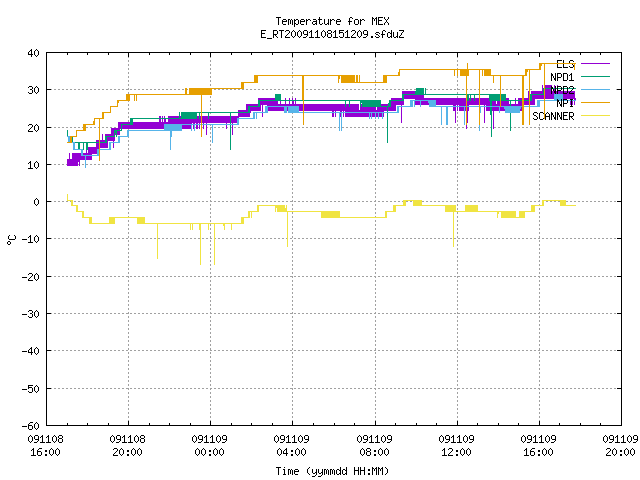This screenshot has width=640, height=480.
Task: Click the °C y-axis unit label
Action: [x=11, y=240]
